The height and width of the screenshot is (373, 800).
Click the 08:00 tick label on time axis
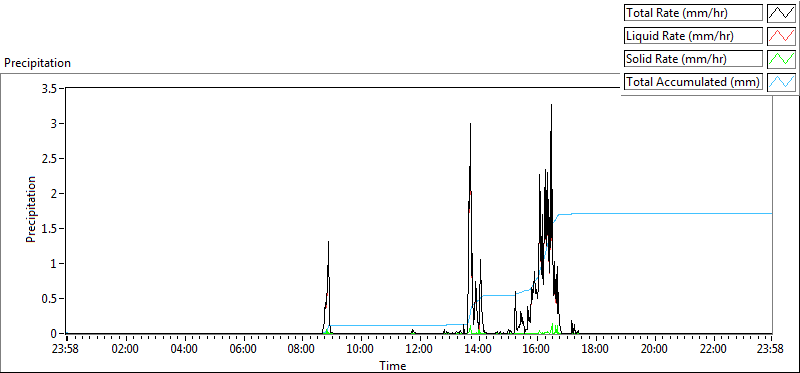click(302, 350)
